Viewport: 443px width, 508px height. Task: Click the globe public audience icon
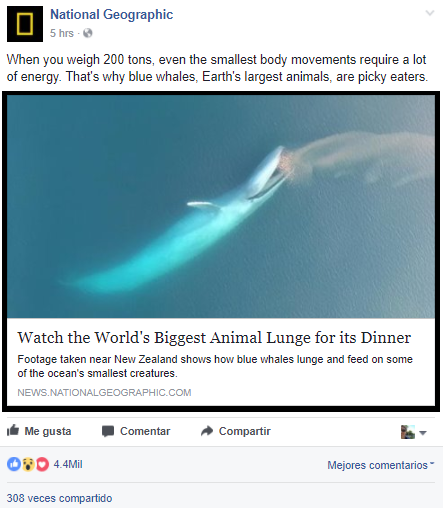pyautogui.click(x=88, y=33)
